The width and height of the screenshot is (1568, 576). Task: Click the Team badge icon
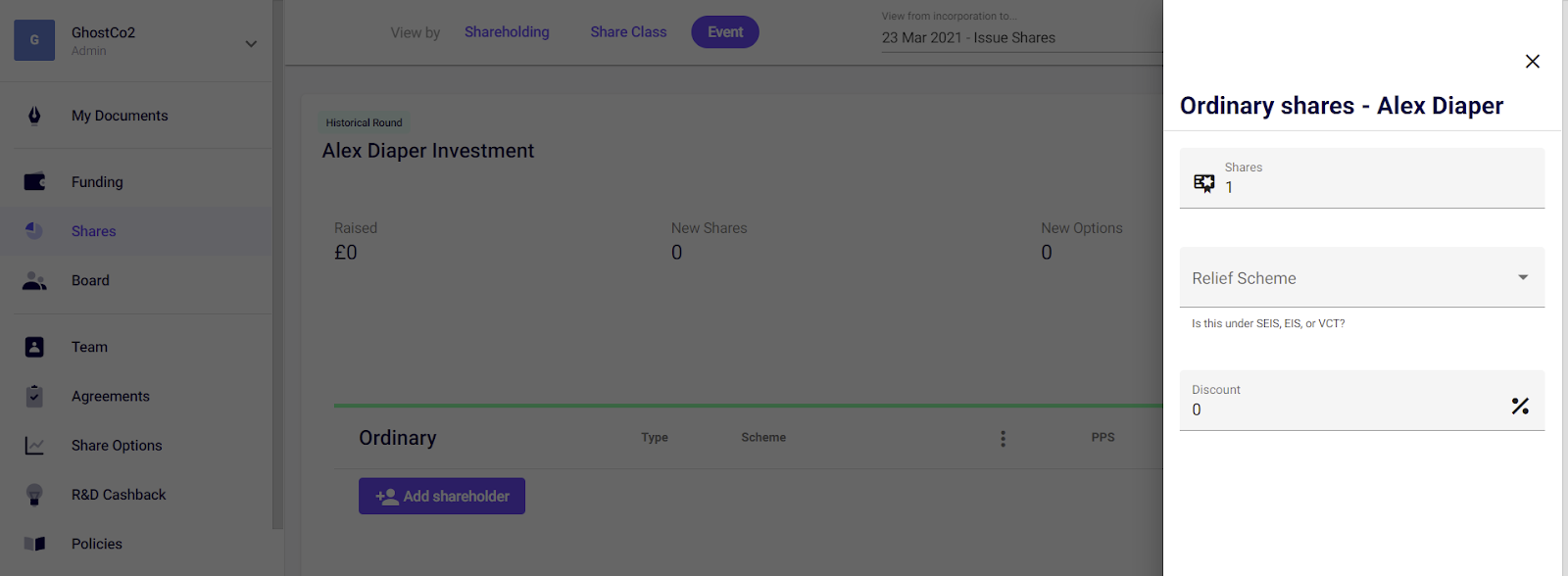34,347
